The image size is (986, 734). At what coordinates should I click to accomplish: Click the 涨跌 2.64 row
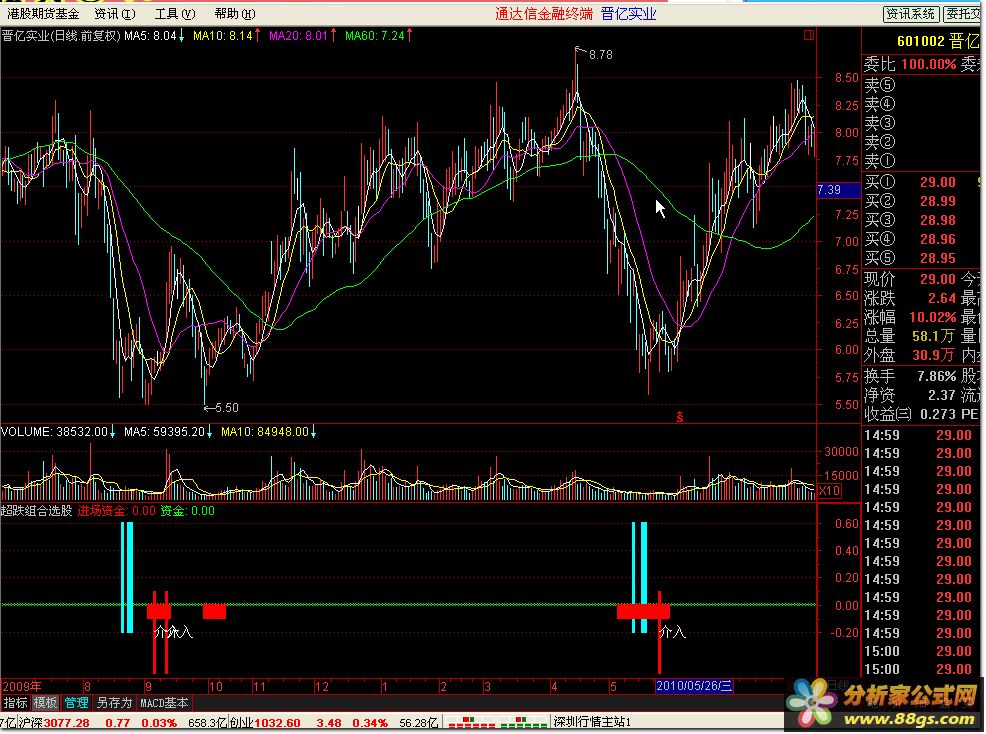point(910,298)
